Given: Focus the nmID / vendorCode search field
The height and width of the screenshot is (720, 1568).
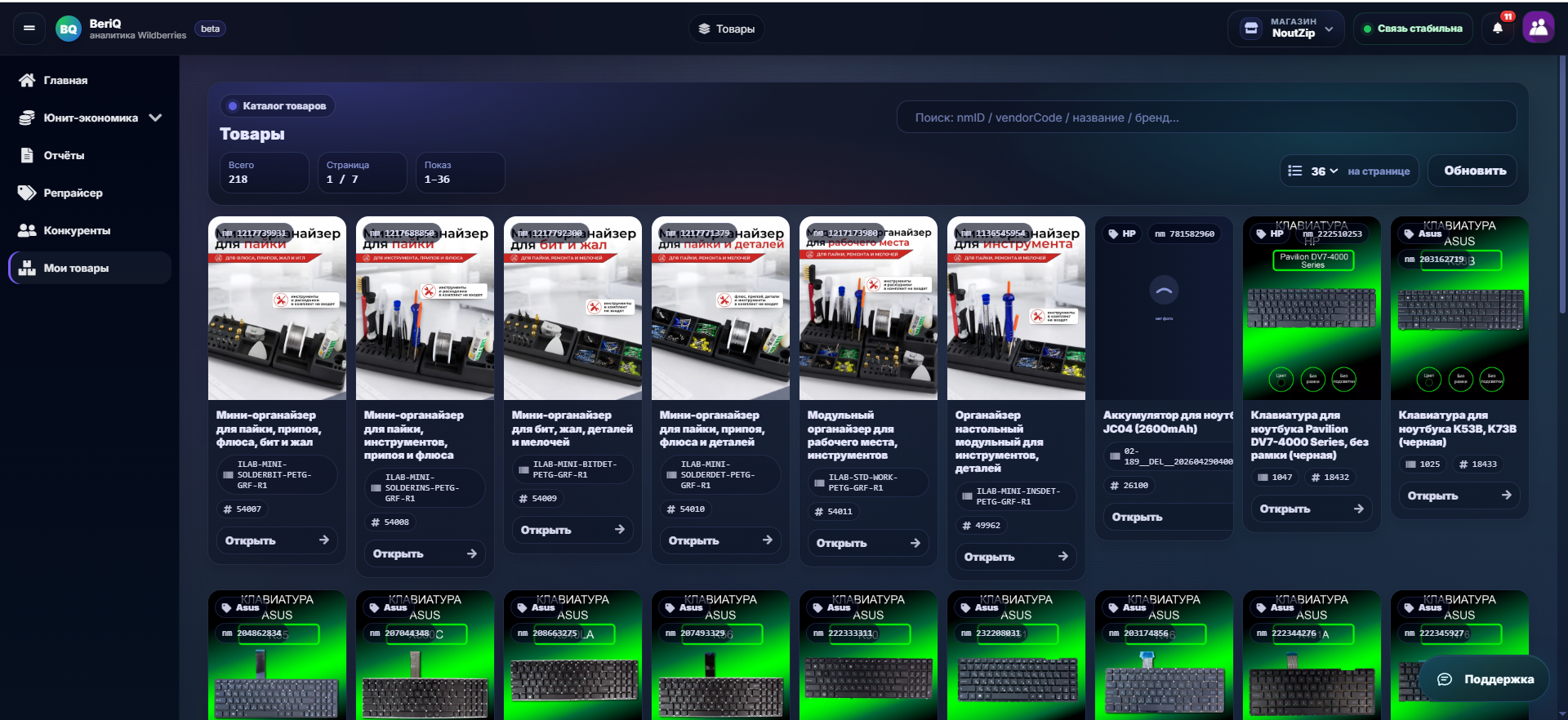Looking at the screenshot, I should [x=1206, y=118].
